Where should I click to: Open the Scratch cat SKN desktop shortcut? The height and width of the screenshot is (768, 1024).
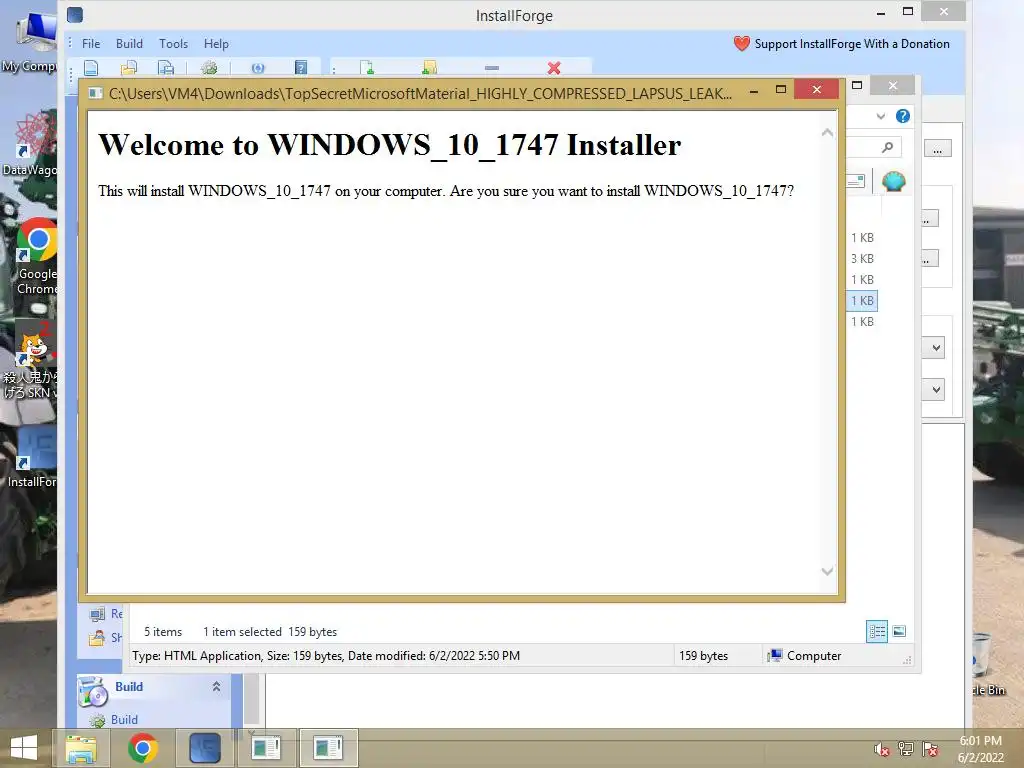click(x=31, y=359)
